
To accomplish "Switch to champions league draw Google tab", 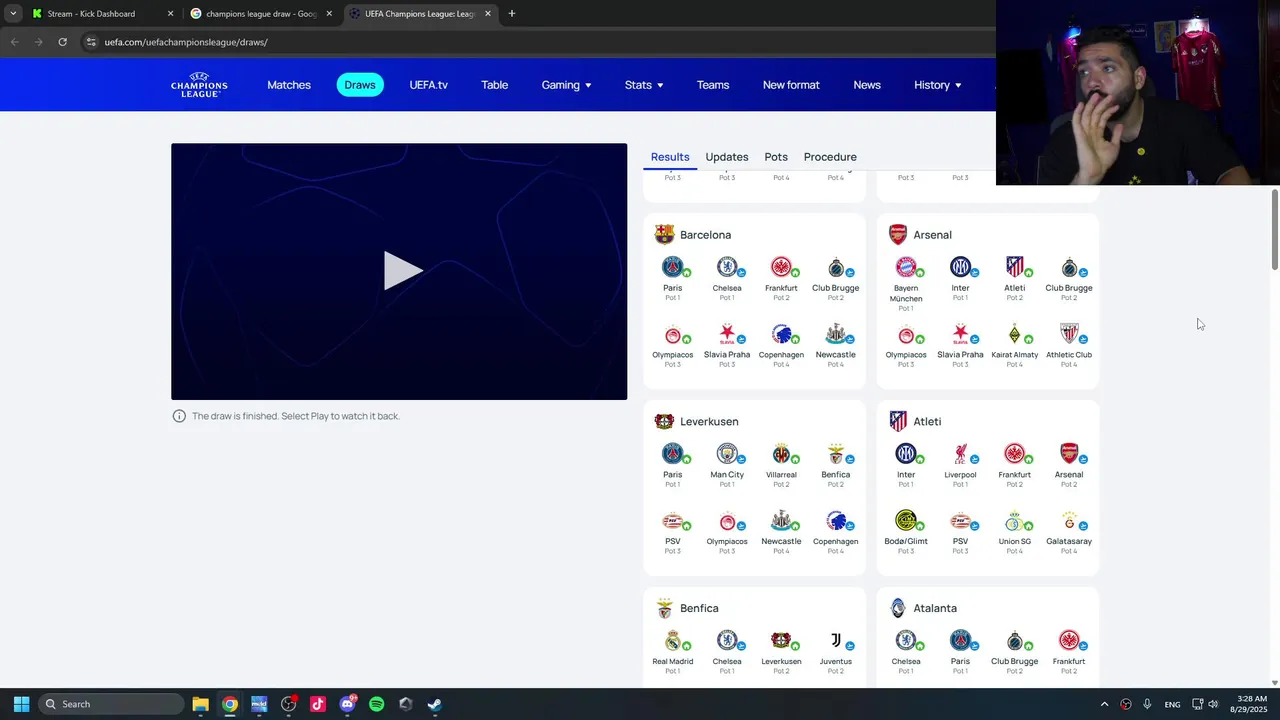I will pyautogui.click(x=262, y=14).
